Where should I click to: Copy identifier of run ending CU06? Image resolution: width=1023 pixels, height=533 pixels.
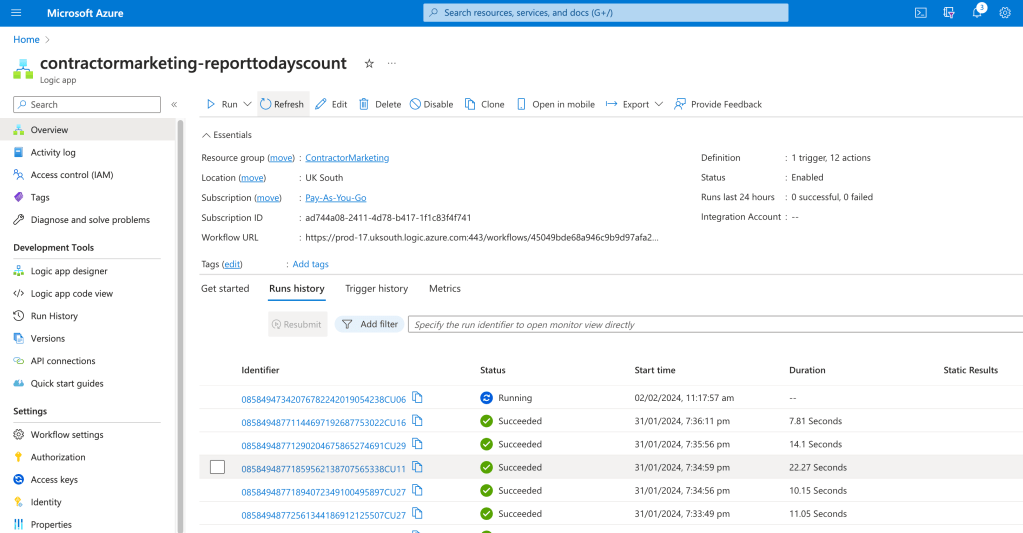418,397
